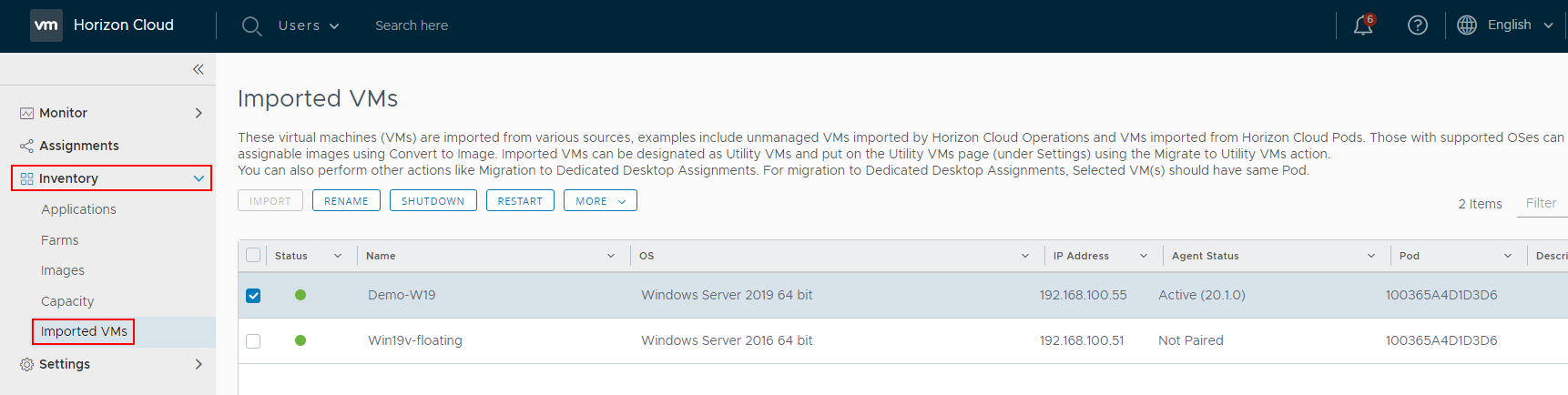Click the VMware logo icon

point(46,25)
